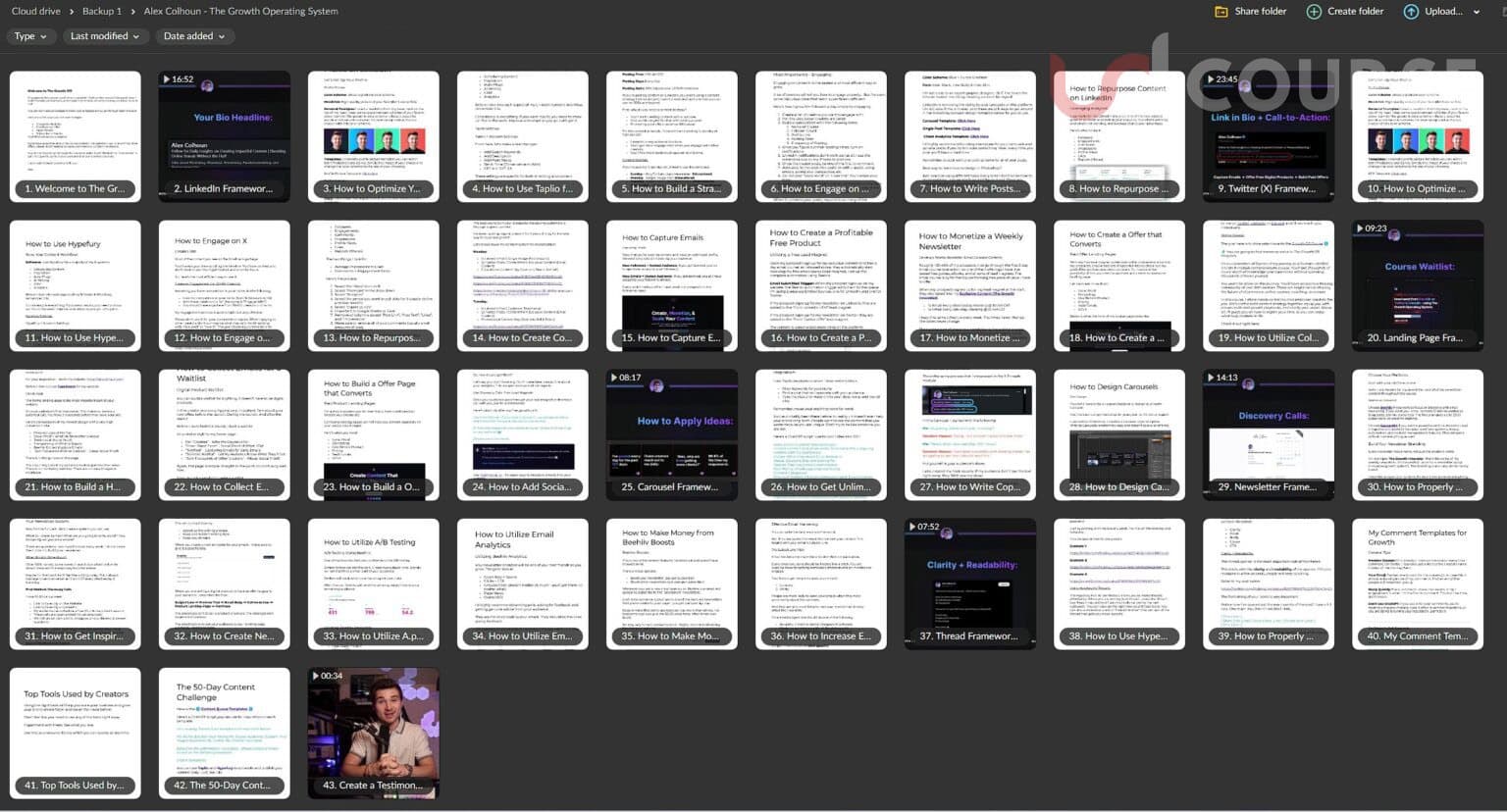Open the Type filter dropdown

30,36
